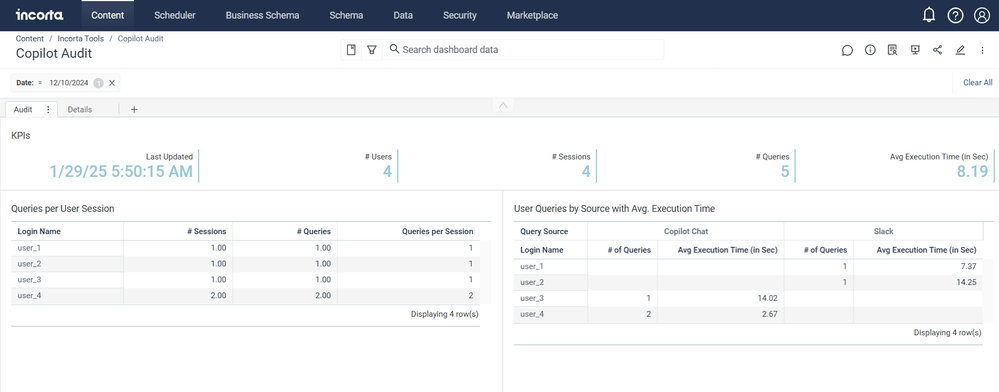Click the bookmark icon beside search

pyautogui.click(x=351, y=50)
